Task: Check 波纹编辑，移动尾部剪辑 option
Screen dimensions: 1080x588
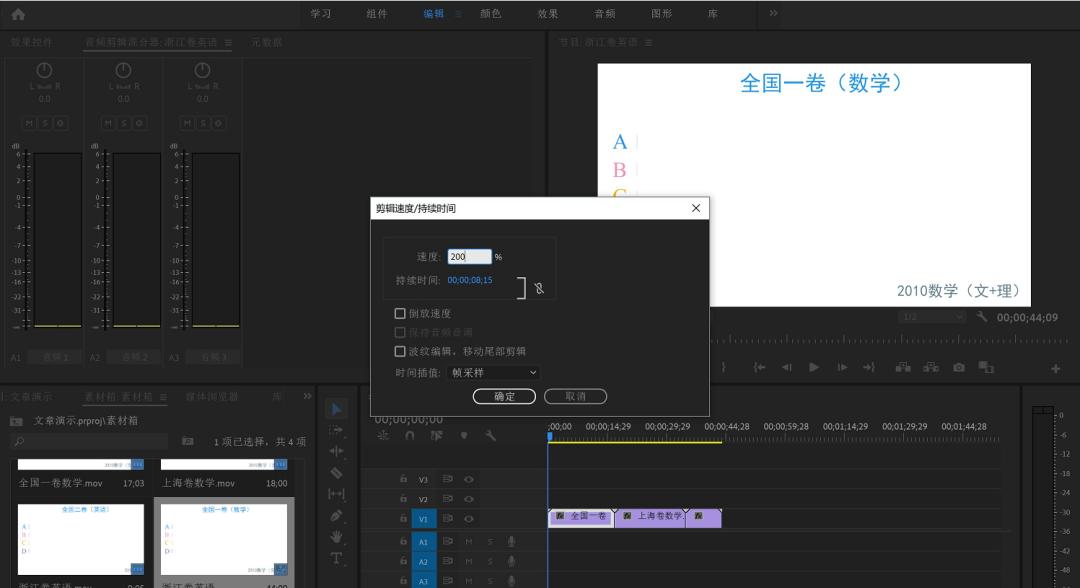Action: (400, 351)
